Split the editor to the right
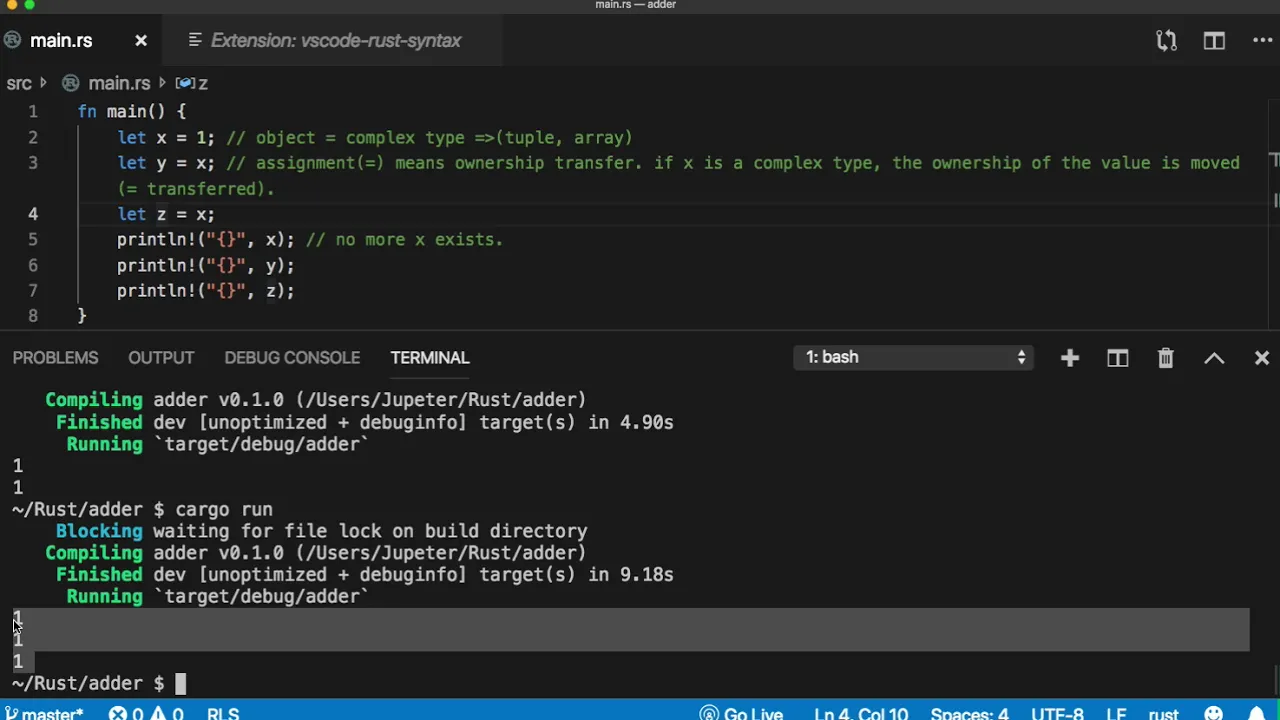This screenshot has height=720, width=1280. click(1214, 41)
